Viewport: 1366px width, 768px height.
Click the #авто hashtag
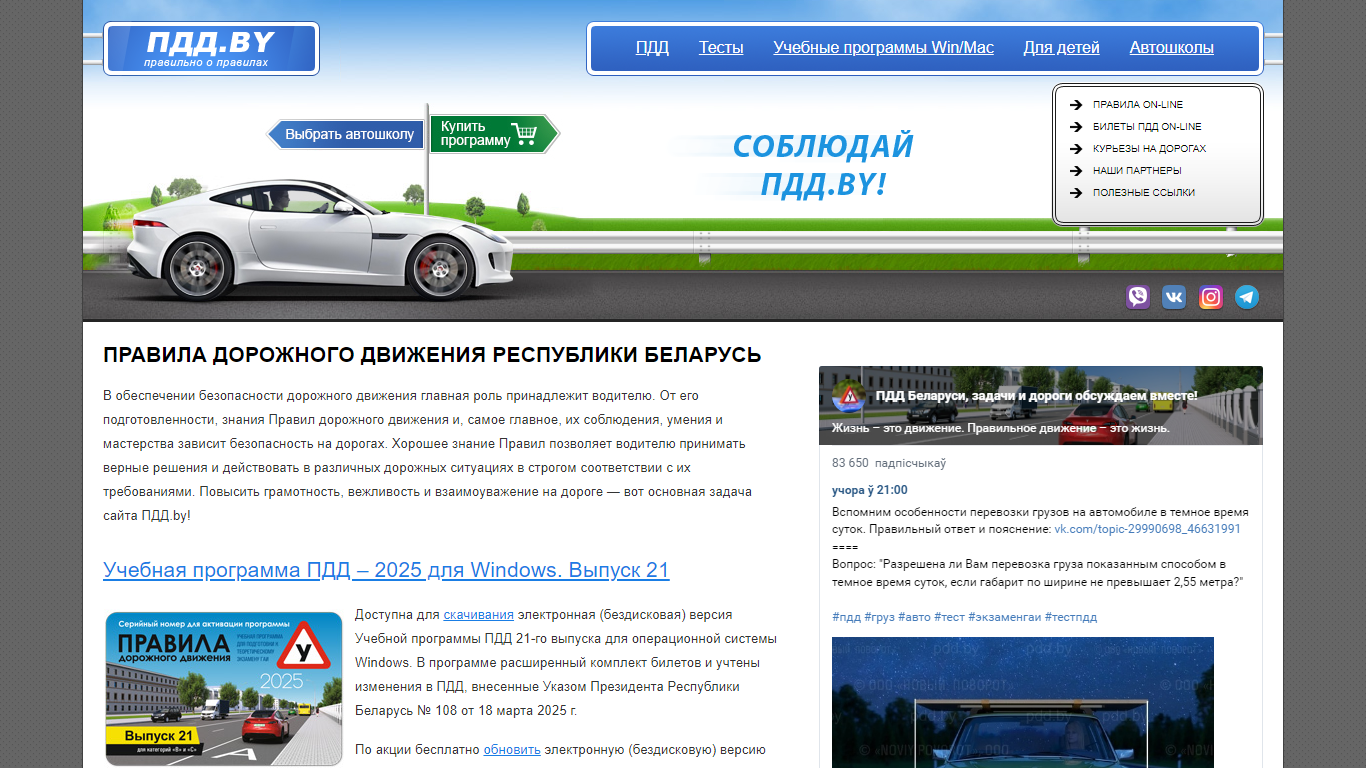tap(914, 617)
